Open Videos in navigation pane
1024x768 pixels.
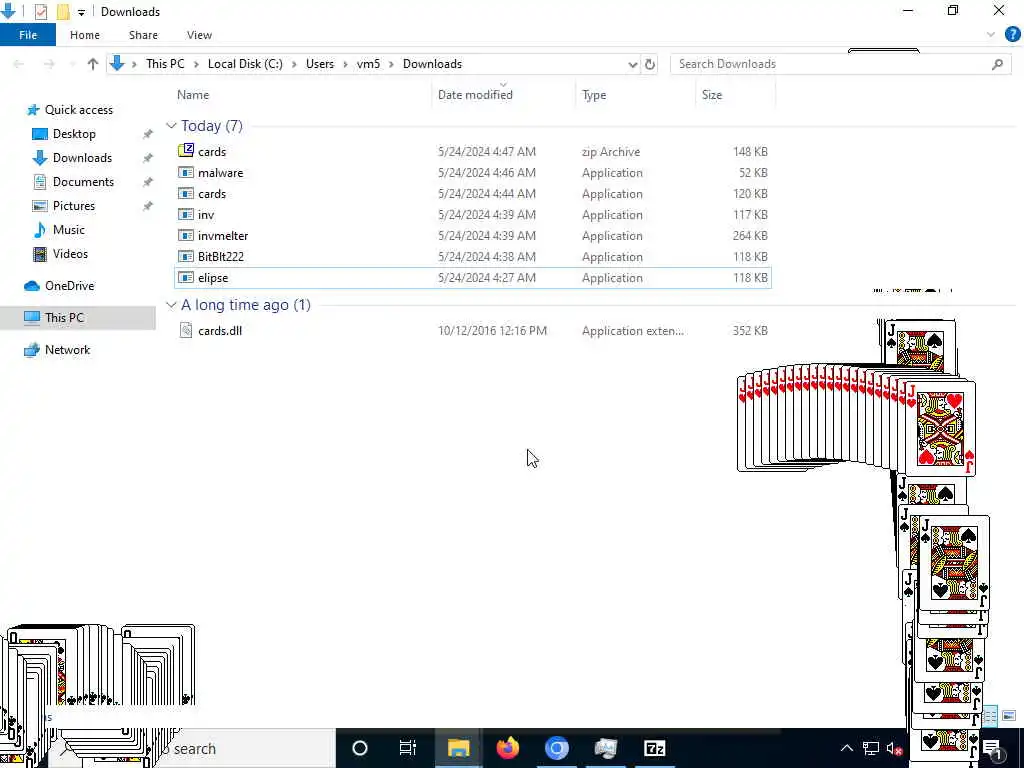70,254
